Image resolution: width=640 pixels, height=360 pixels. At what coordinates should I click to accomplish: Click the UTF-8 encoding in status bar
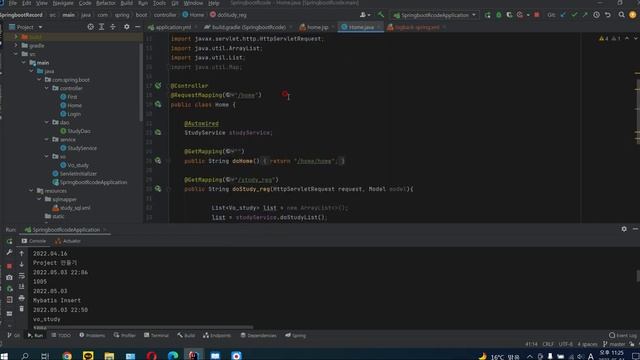coord(565,344)
